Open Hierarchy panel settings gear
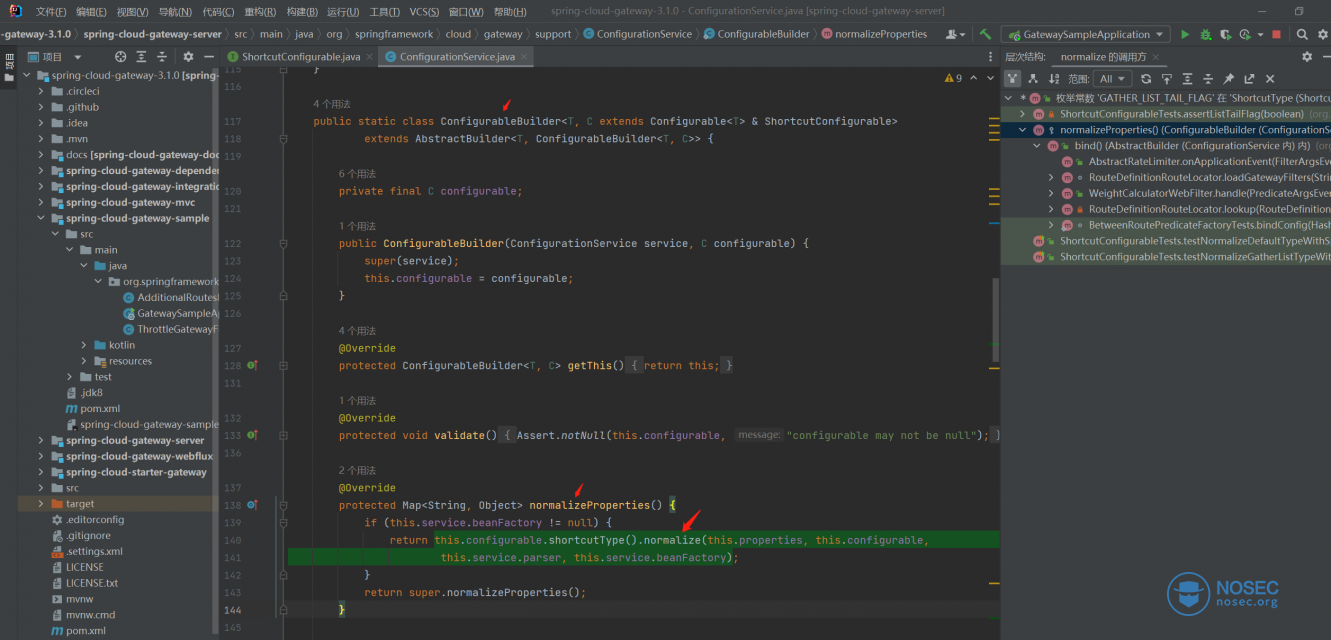 point(1306,57)
